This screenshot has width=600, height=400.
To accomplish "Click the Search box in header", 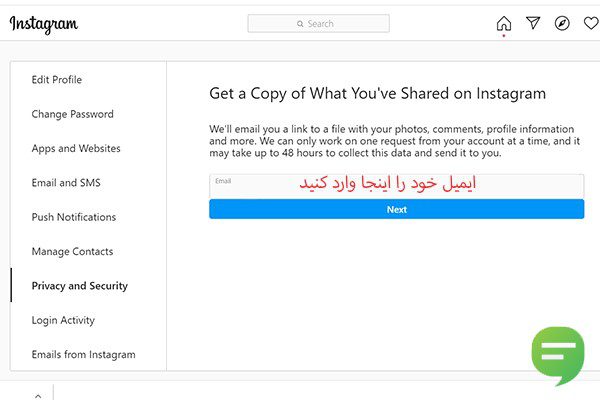I will tap(318, 24).
